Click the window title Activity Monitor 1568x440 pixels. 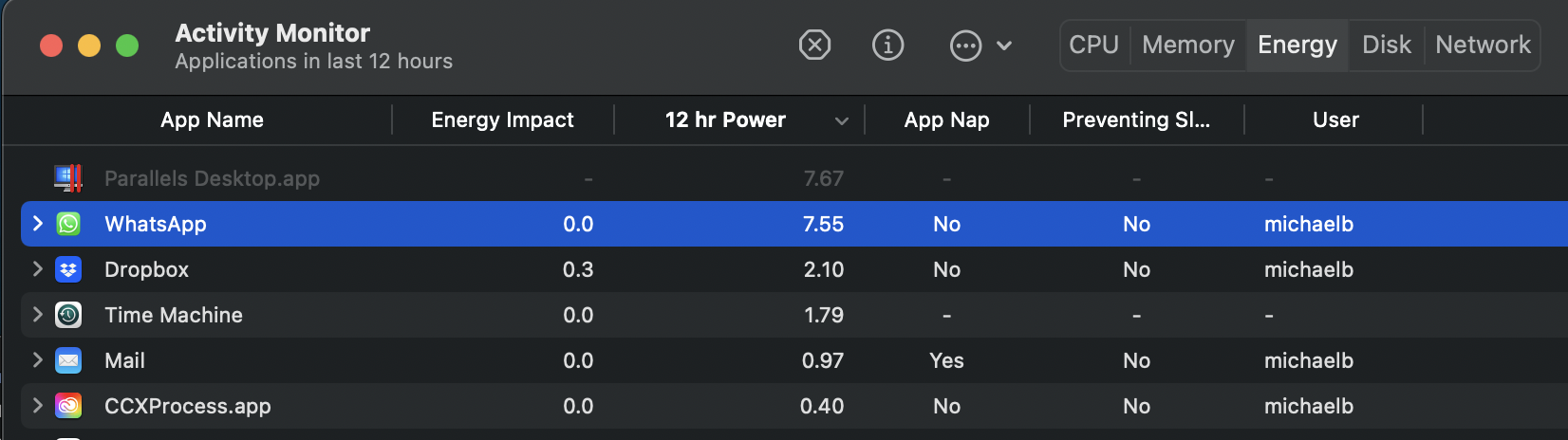pos(272,32)
